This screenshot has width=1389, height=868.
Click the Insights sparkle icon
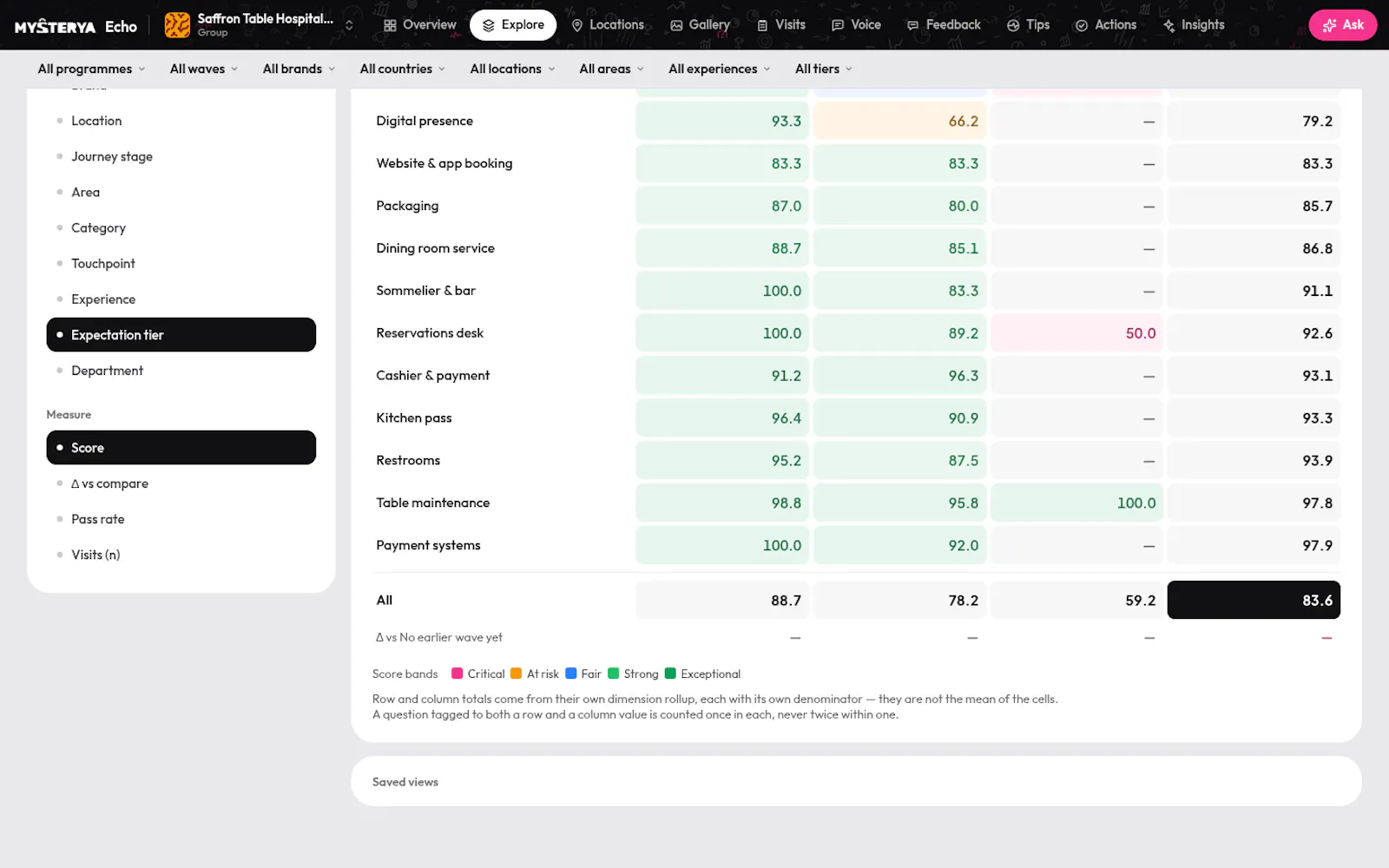1169,25
